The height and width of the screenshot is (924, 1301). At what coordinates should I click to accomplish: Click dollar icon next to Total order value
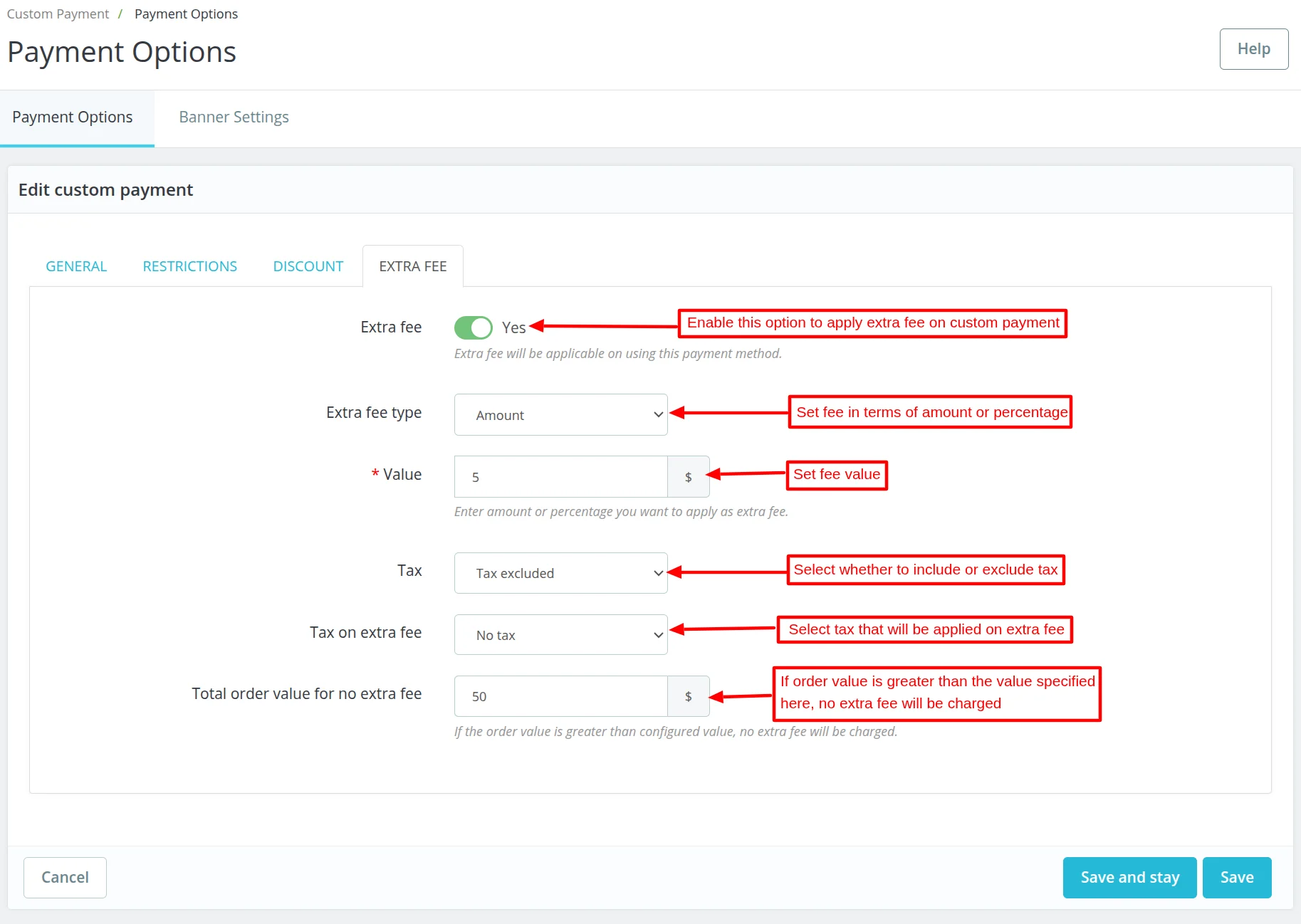click(688, 696)
